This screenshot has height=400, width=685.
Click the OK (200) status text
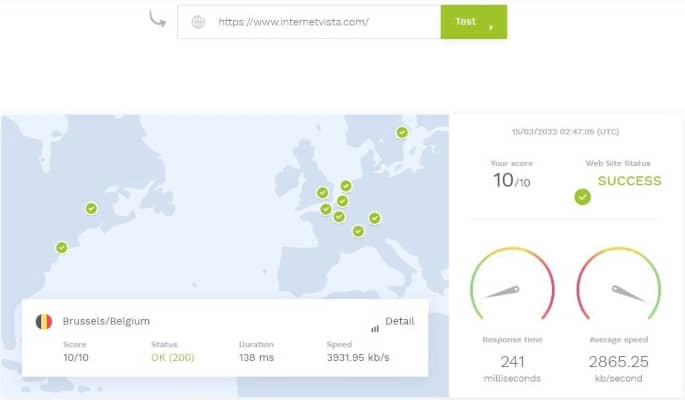173,358
